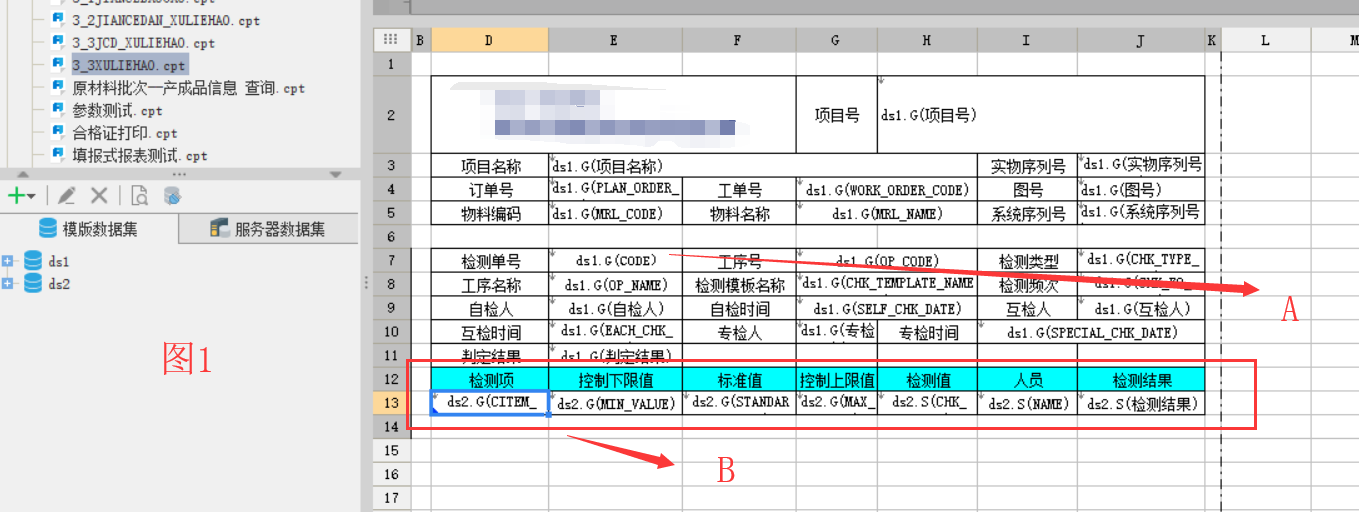Open the 合格证打印.cpt file
Viewport: 1359px width, 512px height.
[124, 133]
